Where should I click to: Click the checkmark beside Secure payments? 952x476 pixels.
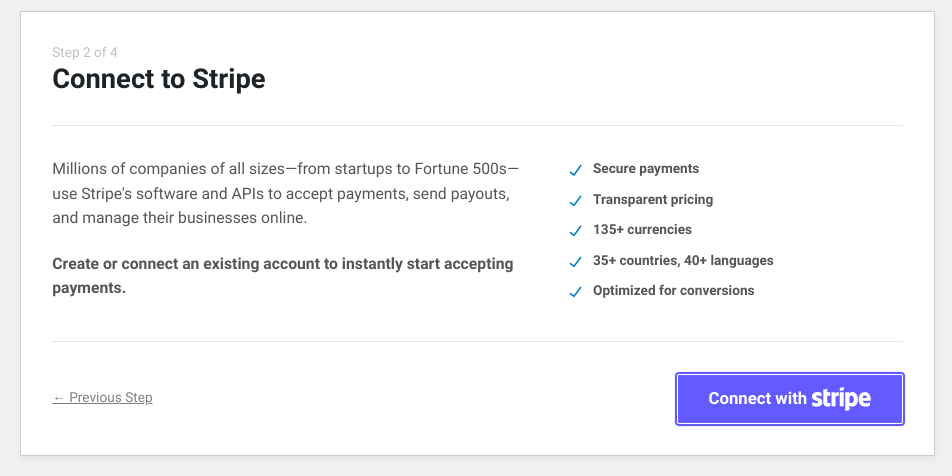click(x=576, y=171)
